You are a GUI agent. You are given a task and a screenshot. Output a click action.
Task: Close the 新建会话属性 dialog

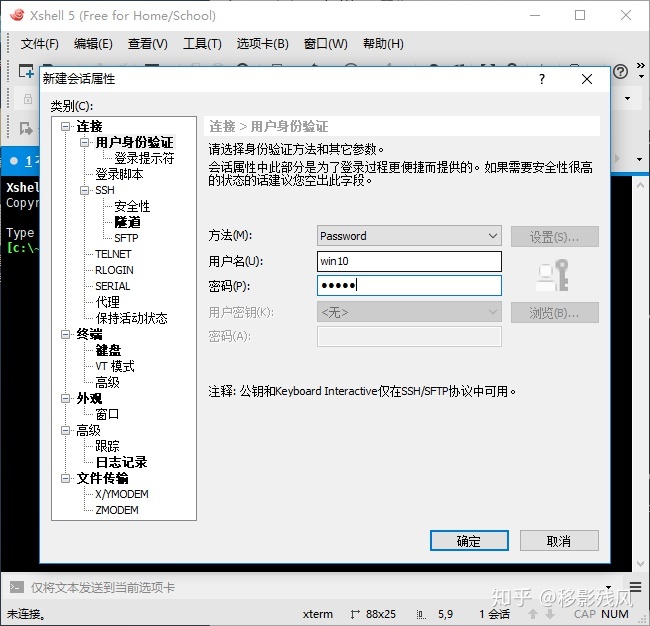(587, 79)
